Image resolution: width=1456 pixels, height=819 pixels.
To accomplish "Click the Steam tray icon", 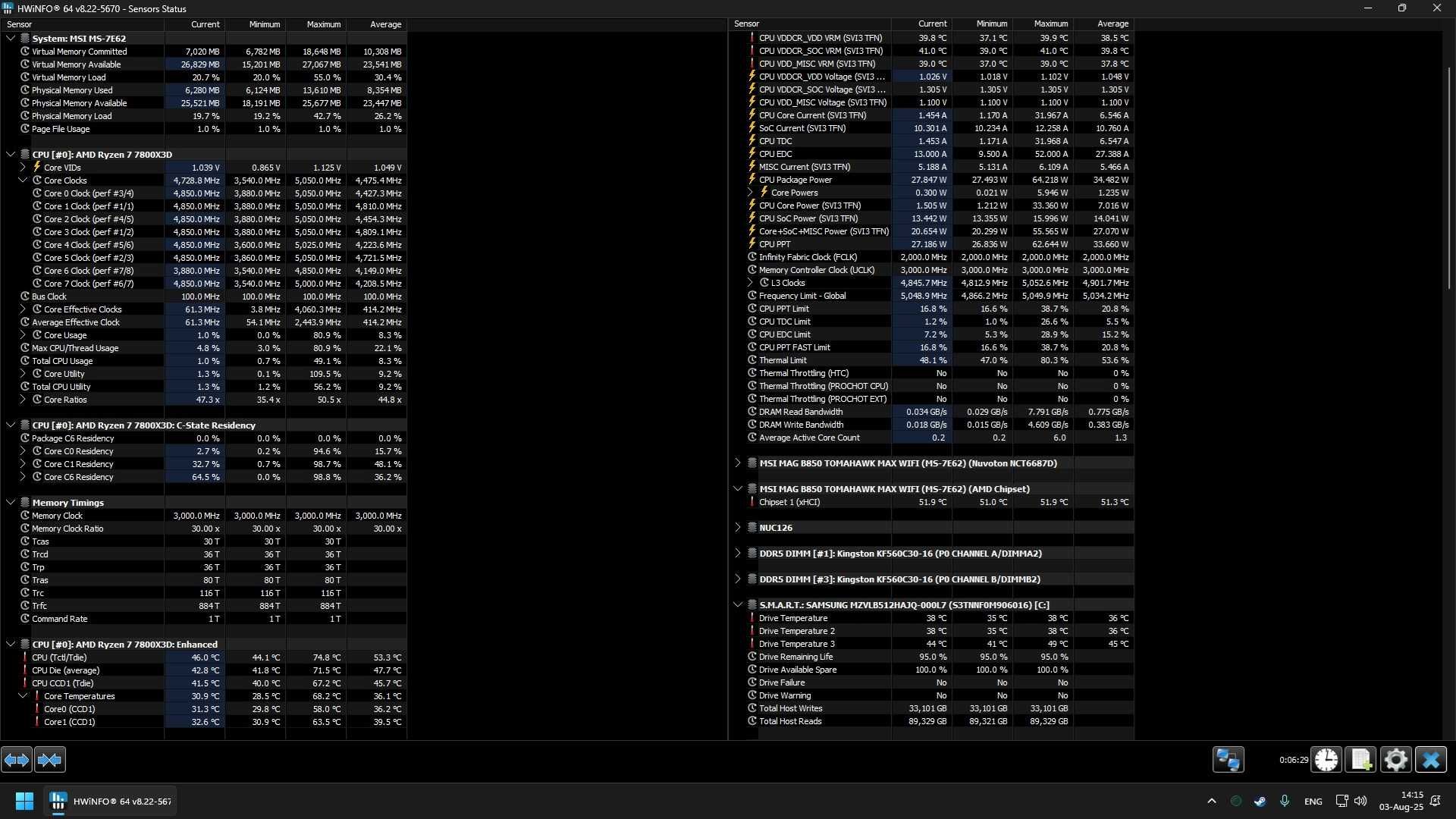I will pos(1260,801).
